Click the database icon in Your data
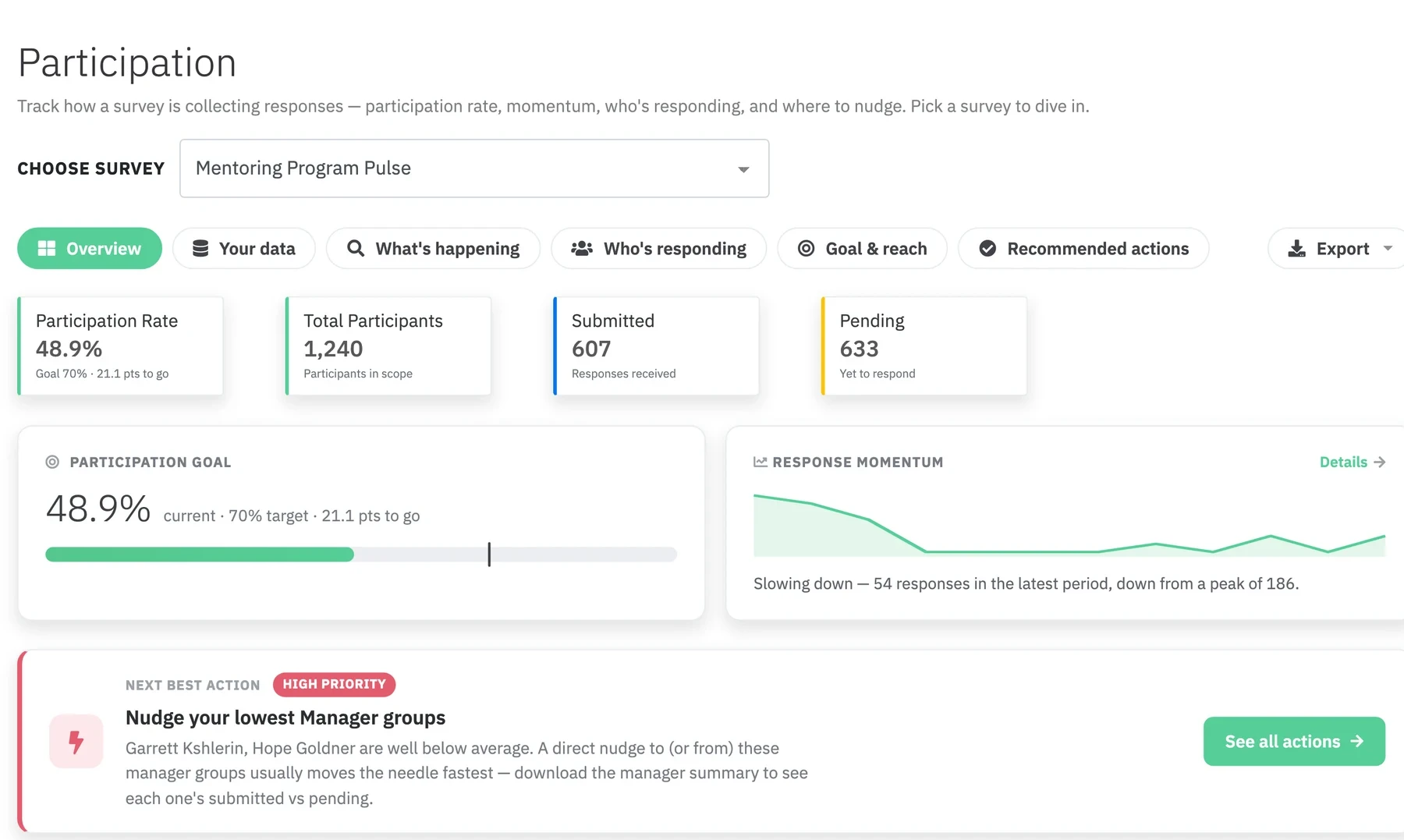The image size is (1404, 840). pyautogui.click(x=200, y=248)
